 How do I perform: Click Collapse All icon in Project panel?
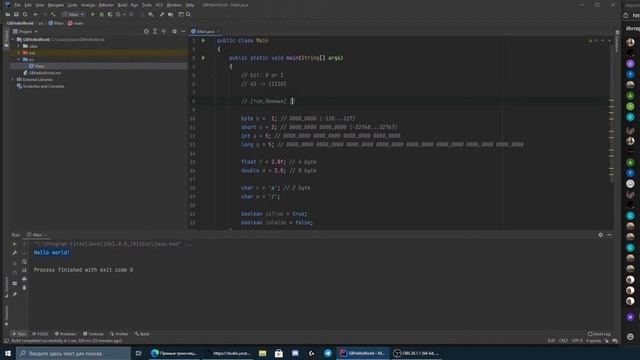point(164,31)
